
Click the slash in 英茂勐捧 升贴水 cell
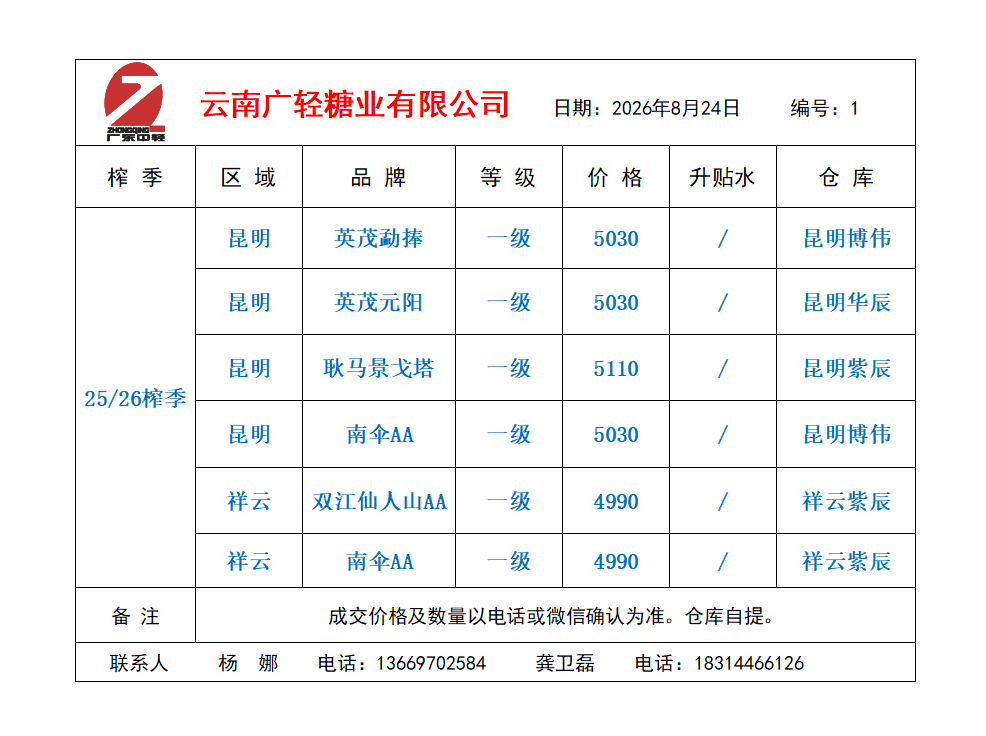click(723, 238)
